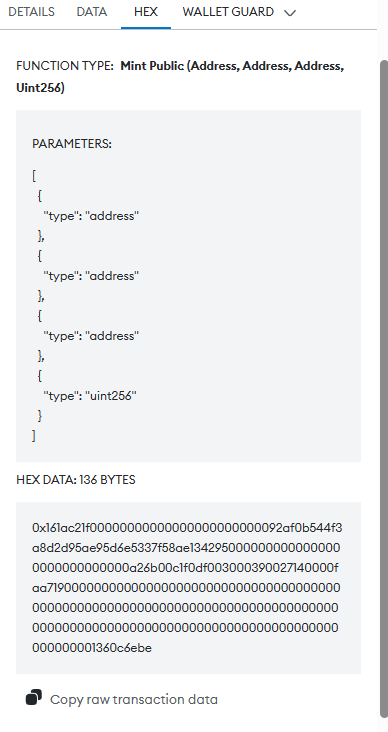This screenshot has height=732, width=388.
Task: Open the WALLET GUARD tab
Action: 228,12
